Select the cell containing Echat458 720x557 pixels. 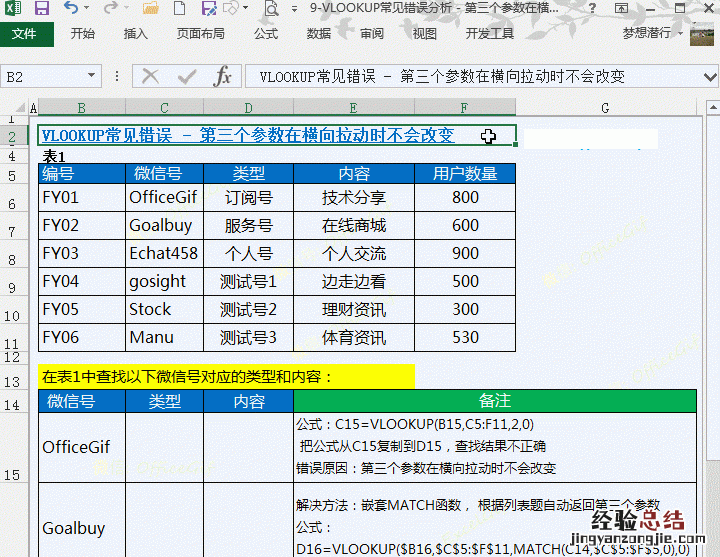pyautogui.click(x=164, y=254)
